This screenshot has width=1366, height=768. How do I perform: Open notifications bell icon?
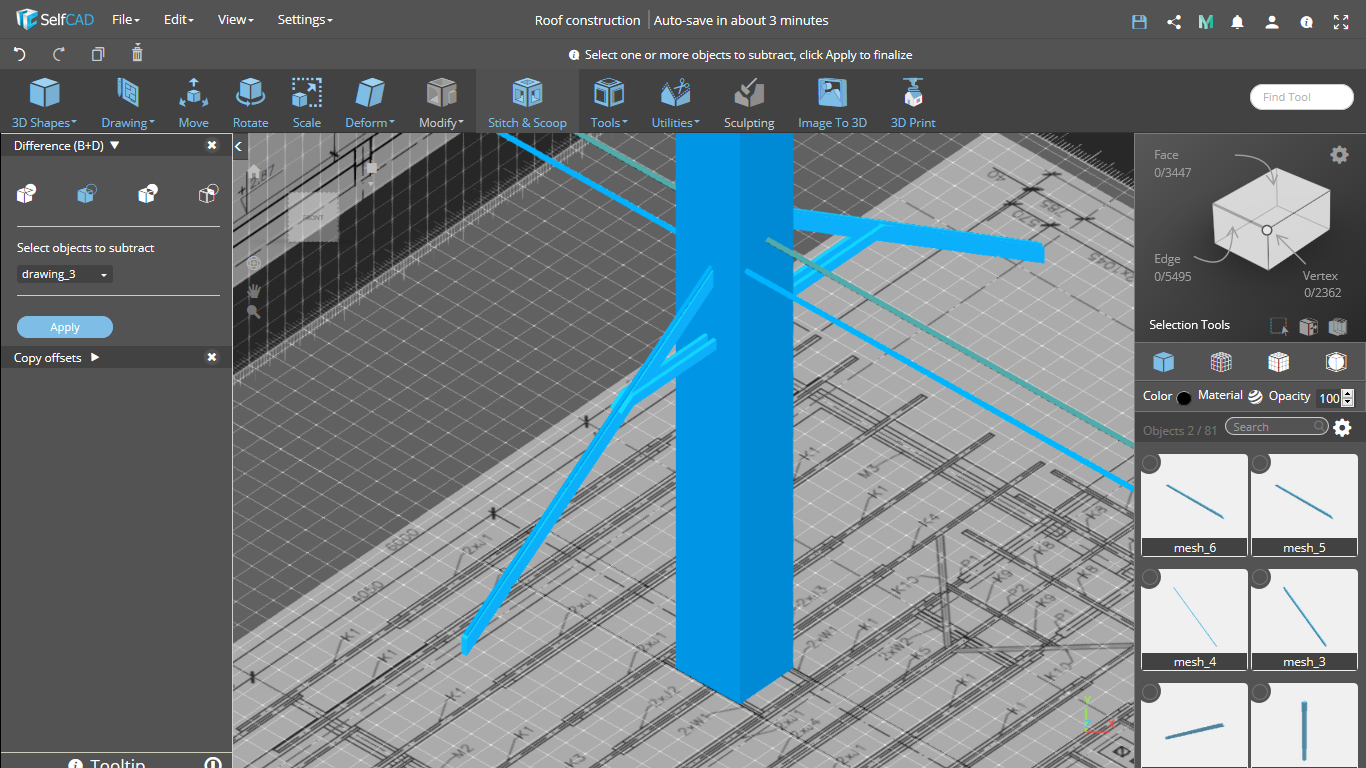(1238, 21)
